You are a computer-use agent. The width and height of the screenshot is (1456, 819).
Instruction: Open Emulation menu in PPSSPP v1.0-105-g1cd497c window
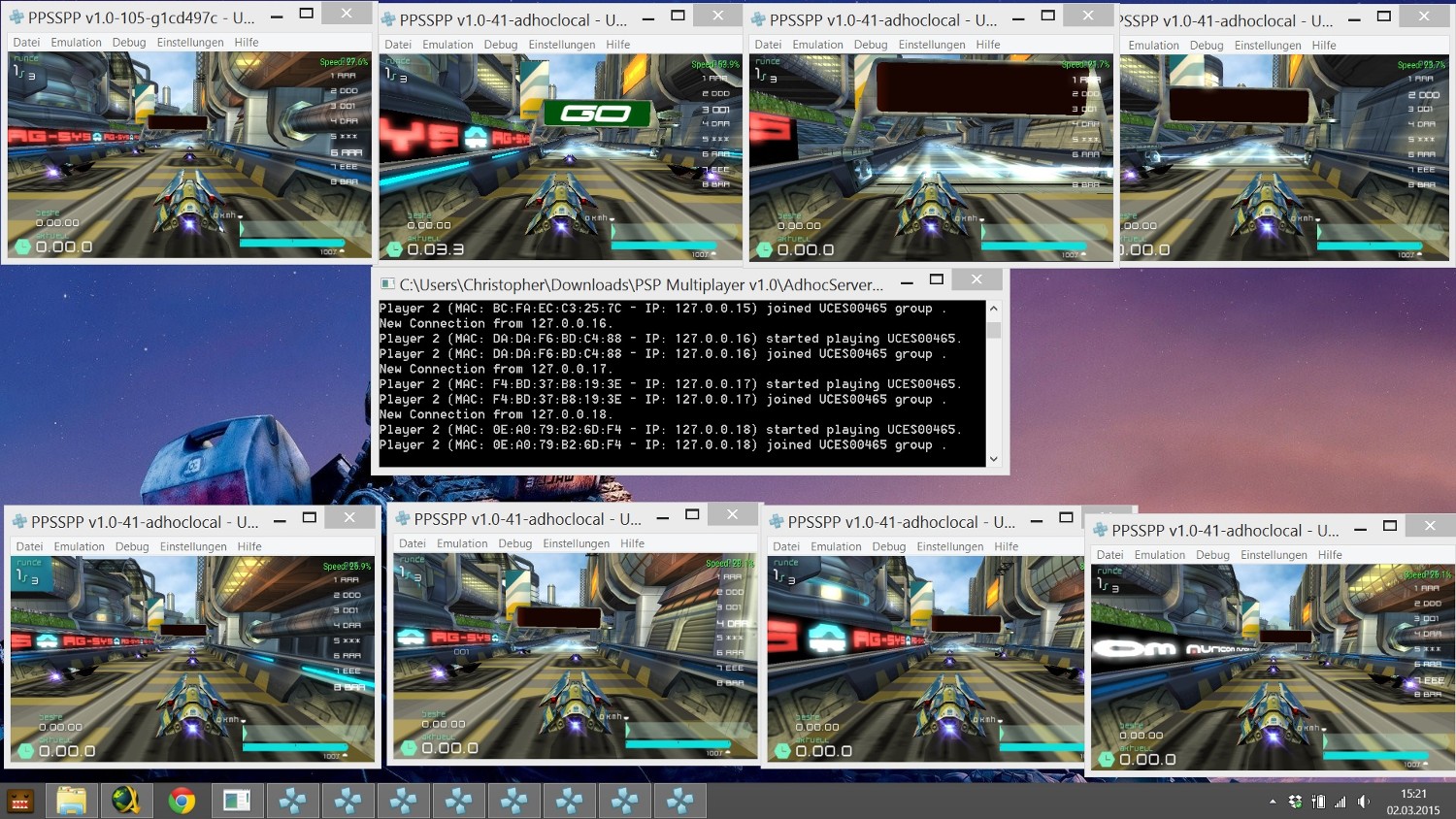pos(76,43)
